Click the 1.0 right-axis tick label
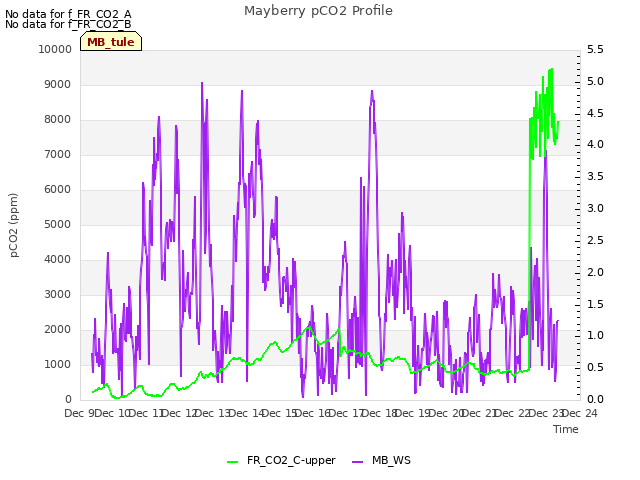This screenshot has height=480, width=640. coord(595,336)
